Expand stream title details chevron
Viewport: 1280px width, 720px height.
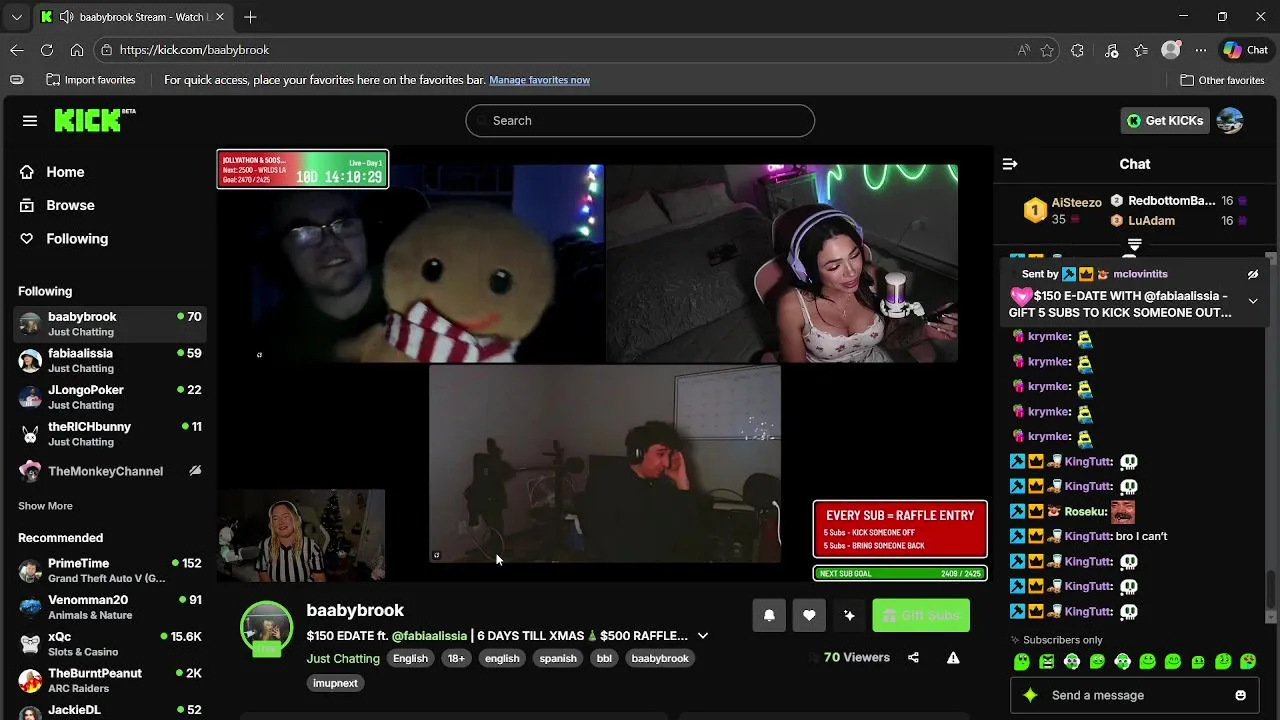coord(703,636)
